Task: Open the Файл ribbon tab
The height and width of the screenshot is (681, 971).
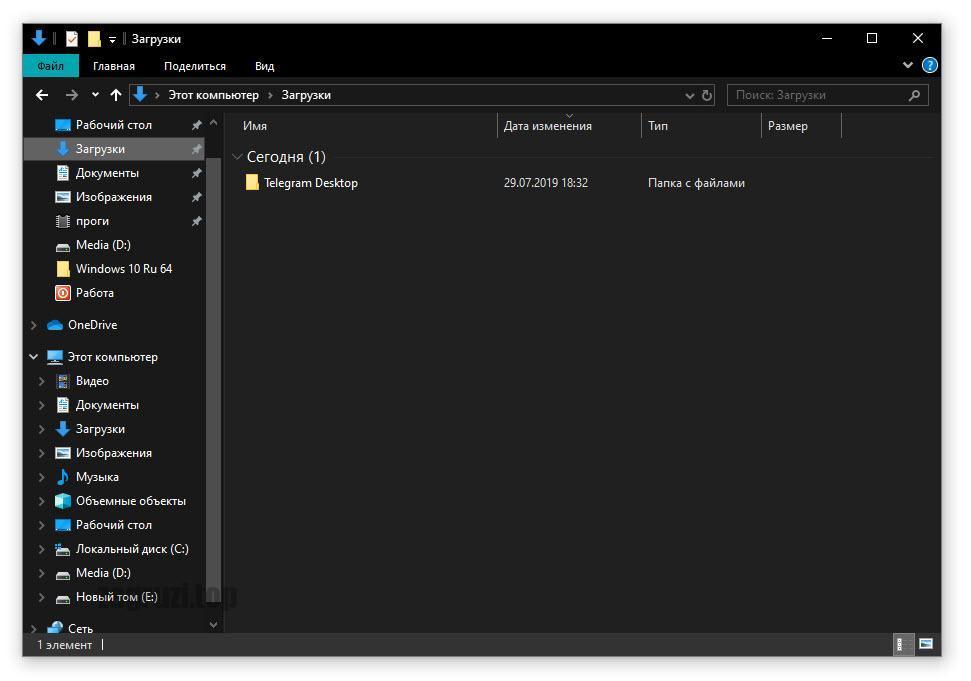Action: (x=51, y=66)
